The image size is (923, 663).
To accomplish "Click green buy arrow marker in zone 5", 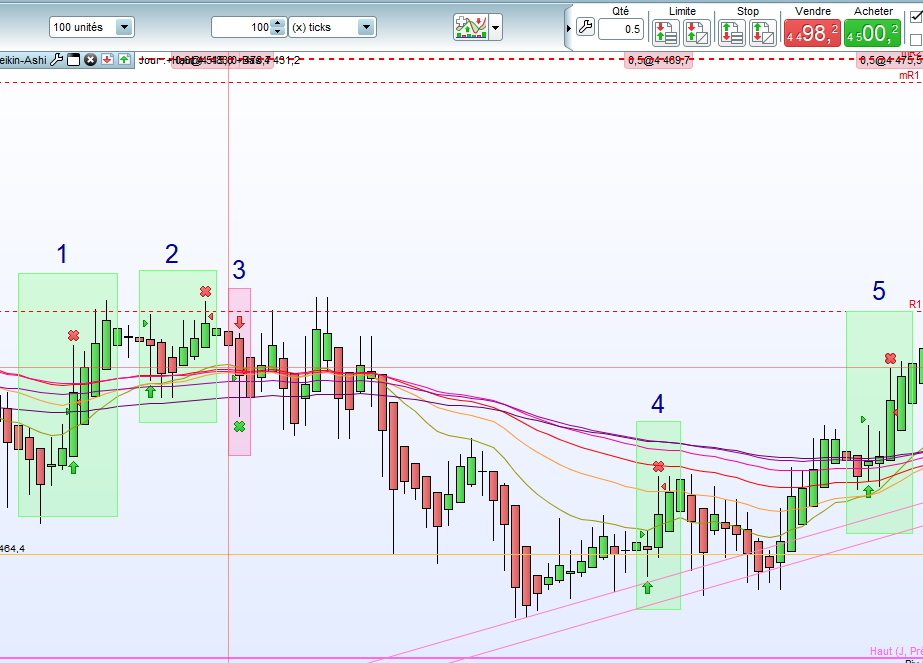I will point(868,491).
